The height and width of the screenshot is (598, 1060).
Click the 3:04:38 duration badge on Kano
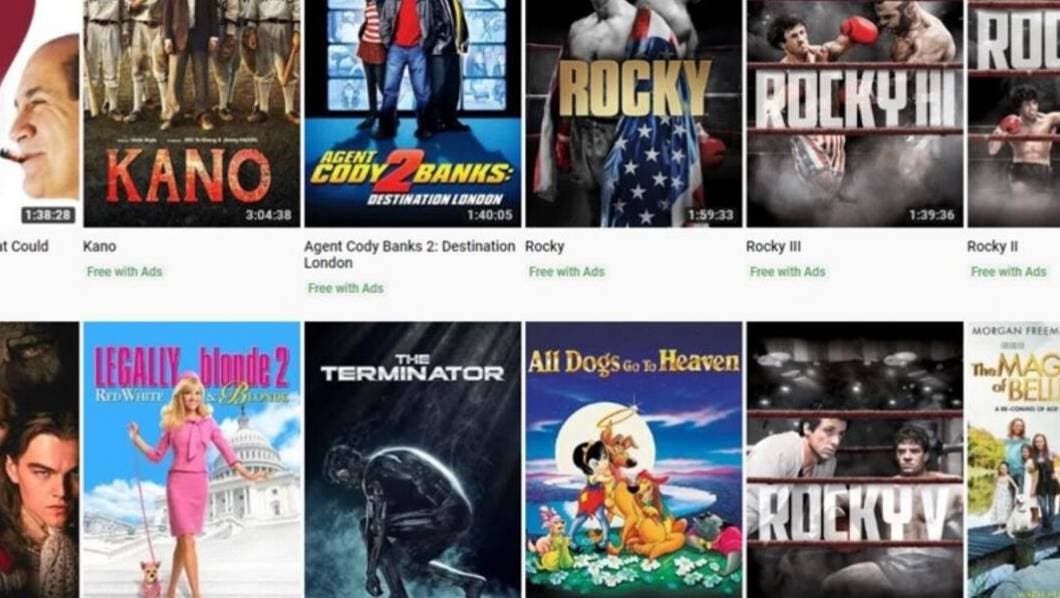click(268, 215)
